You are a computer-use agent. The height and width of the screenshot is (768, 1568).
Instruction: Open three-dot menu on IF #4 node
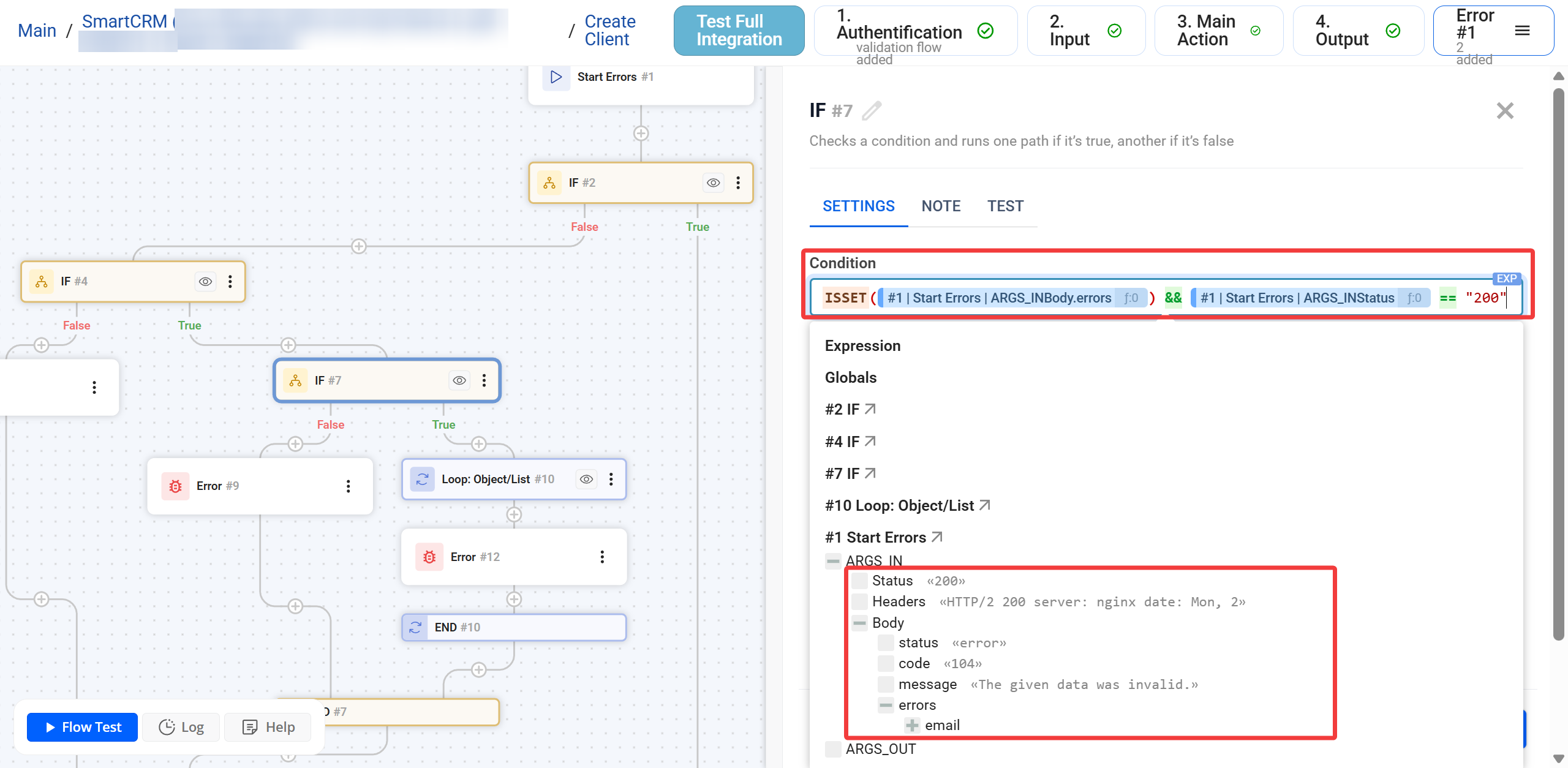coord(230,281)
